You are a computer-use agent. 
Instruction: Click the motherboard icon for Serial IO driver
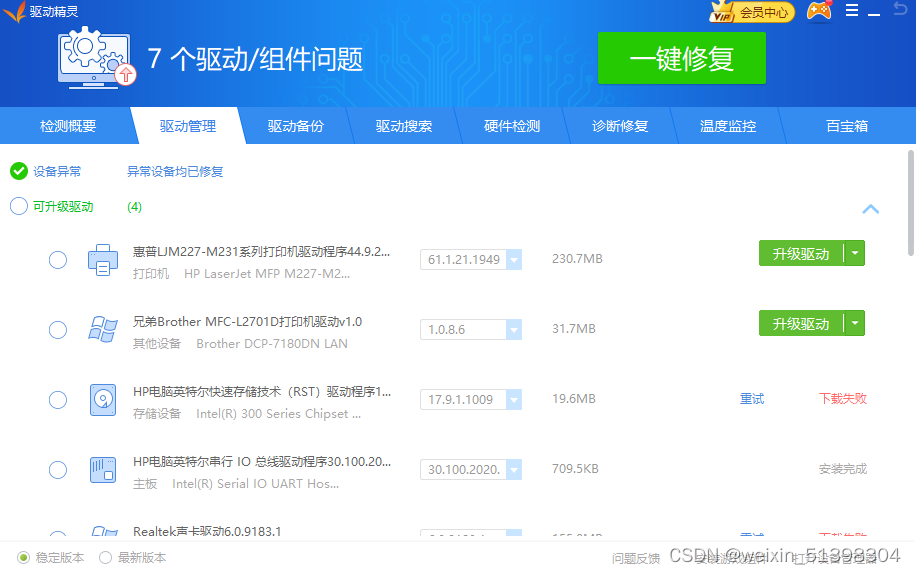click(103, 470)
